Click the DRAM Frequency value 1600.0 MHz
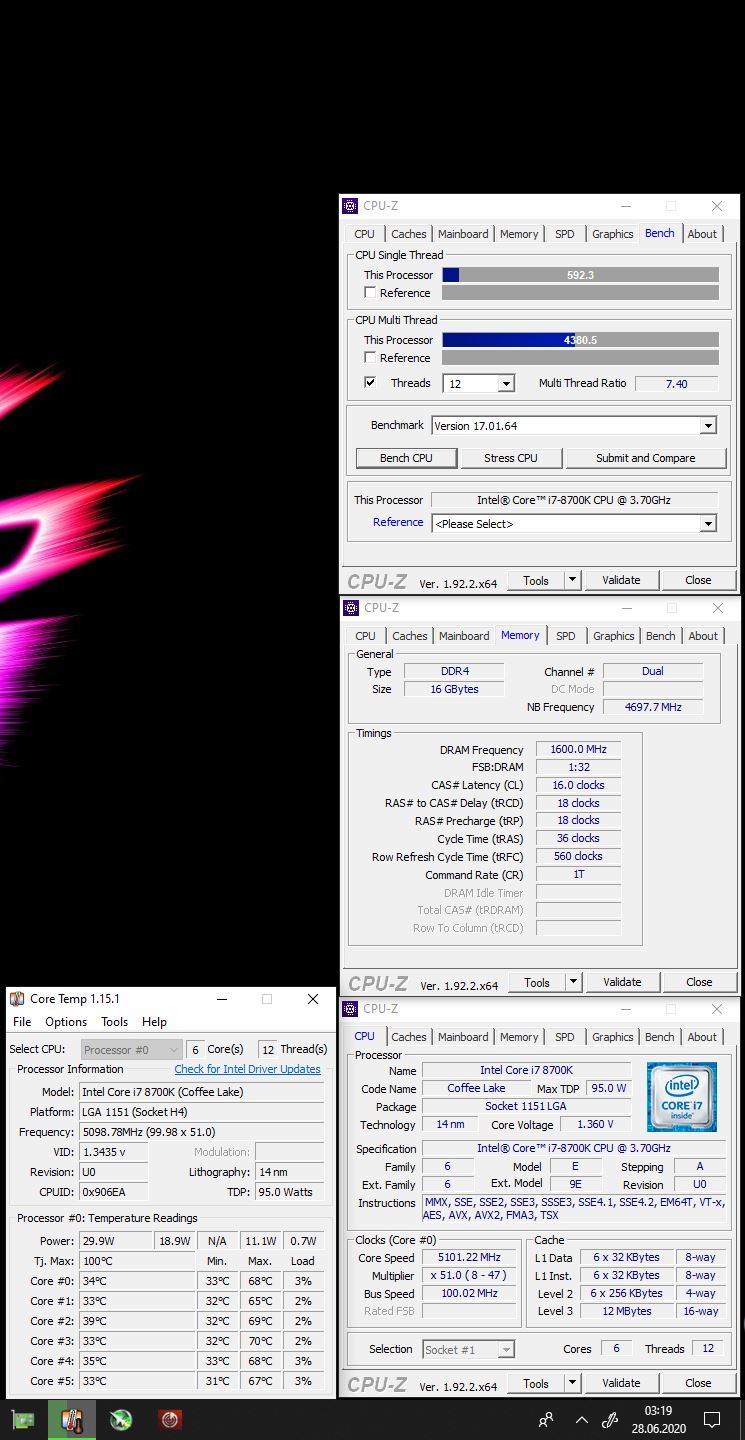 click(x=579, y=750)
